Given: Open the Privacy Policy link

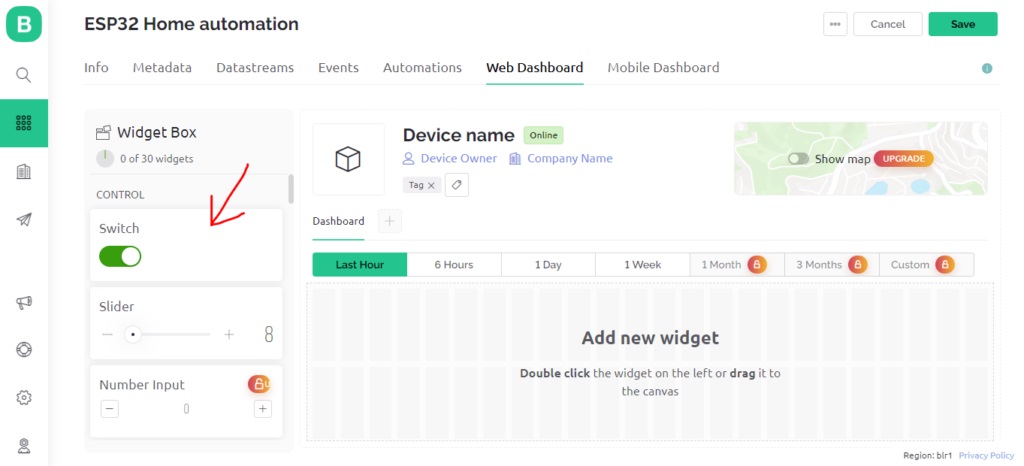Looking at the screenshot, I should [x=987, y=456].
